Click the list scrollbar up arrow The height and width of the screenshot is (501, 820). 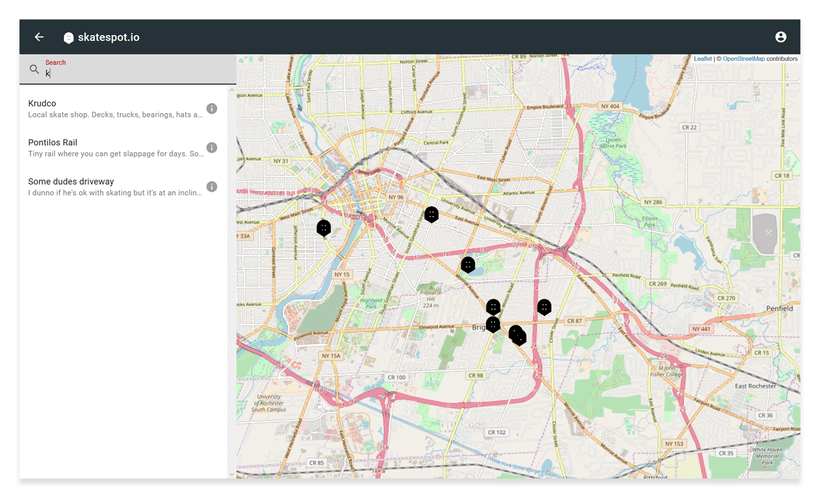[x=232, y=90]
